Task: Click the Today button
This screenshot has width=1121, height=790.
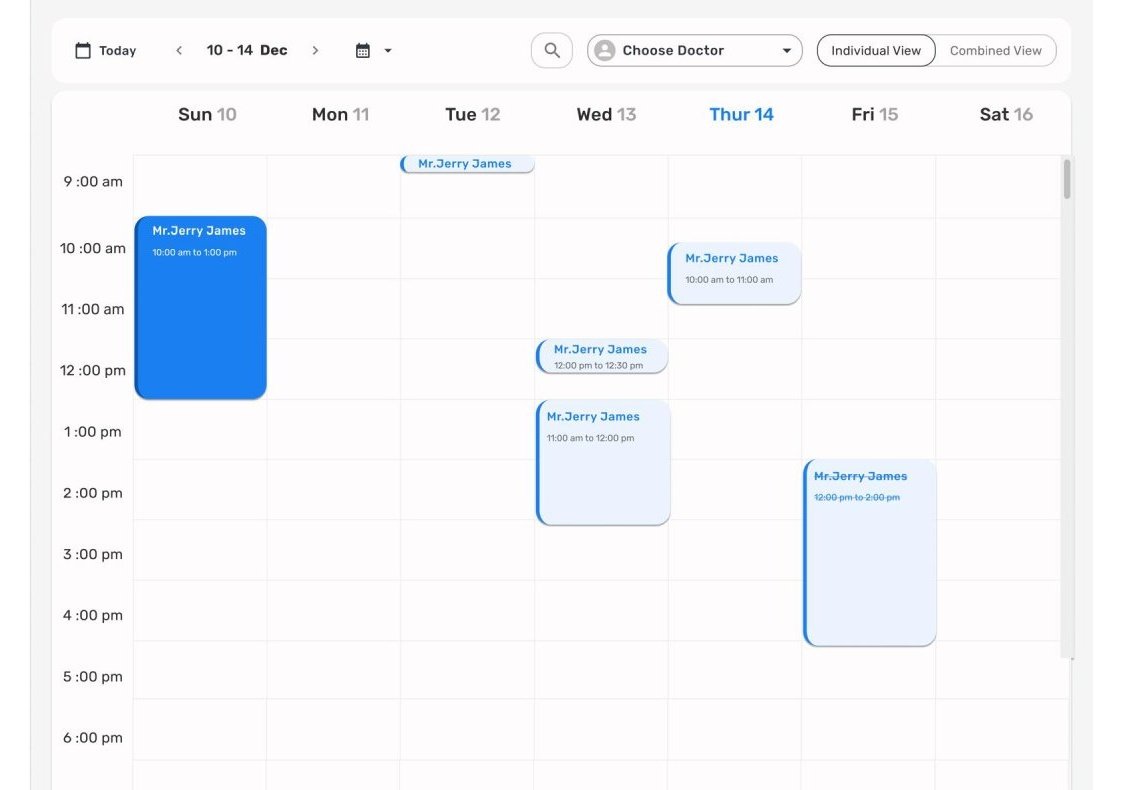Action: pyautogui.click(x=104, y=49)
